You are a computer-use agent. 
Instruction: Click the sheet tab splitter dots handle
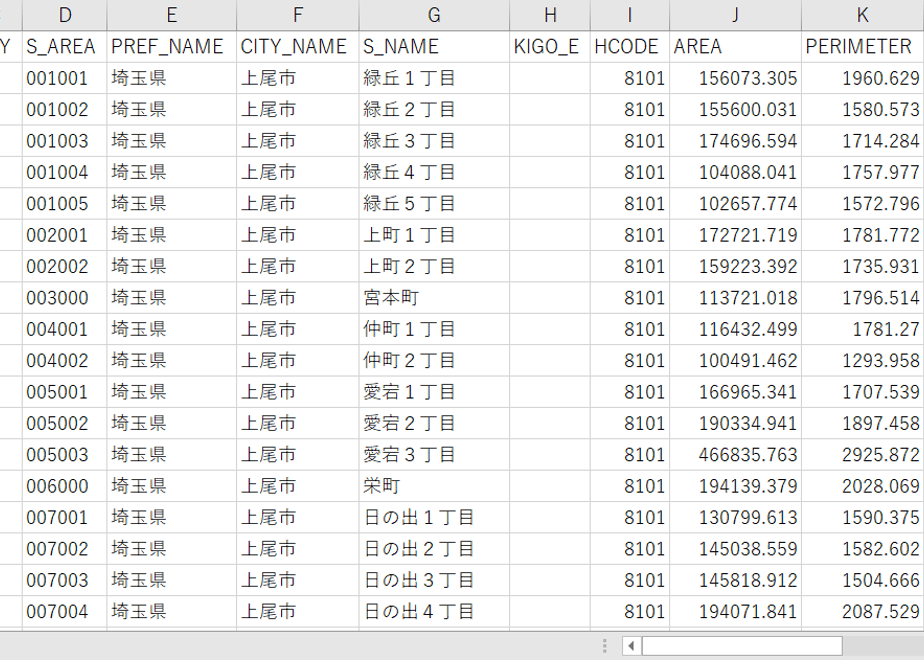[x=605, y=646]
